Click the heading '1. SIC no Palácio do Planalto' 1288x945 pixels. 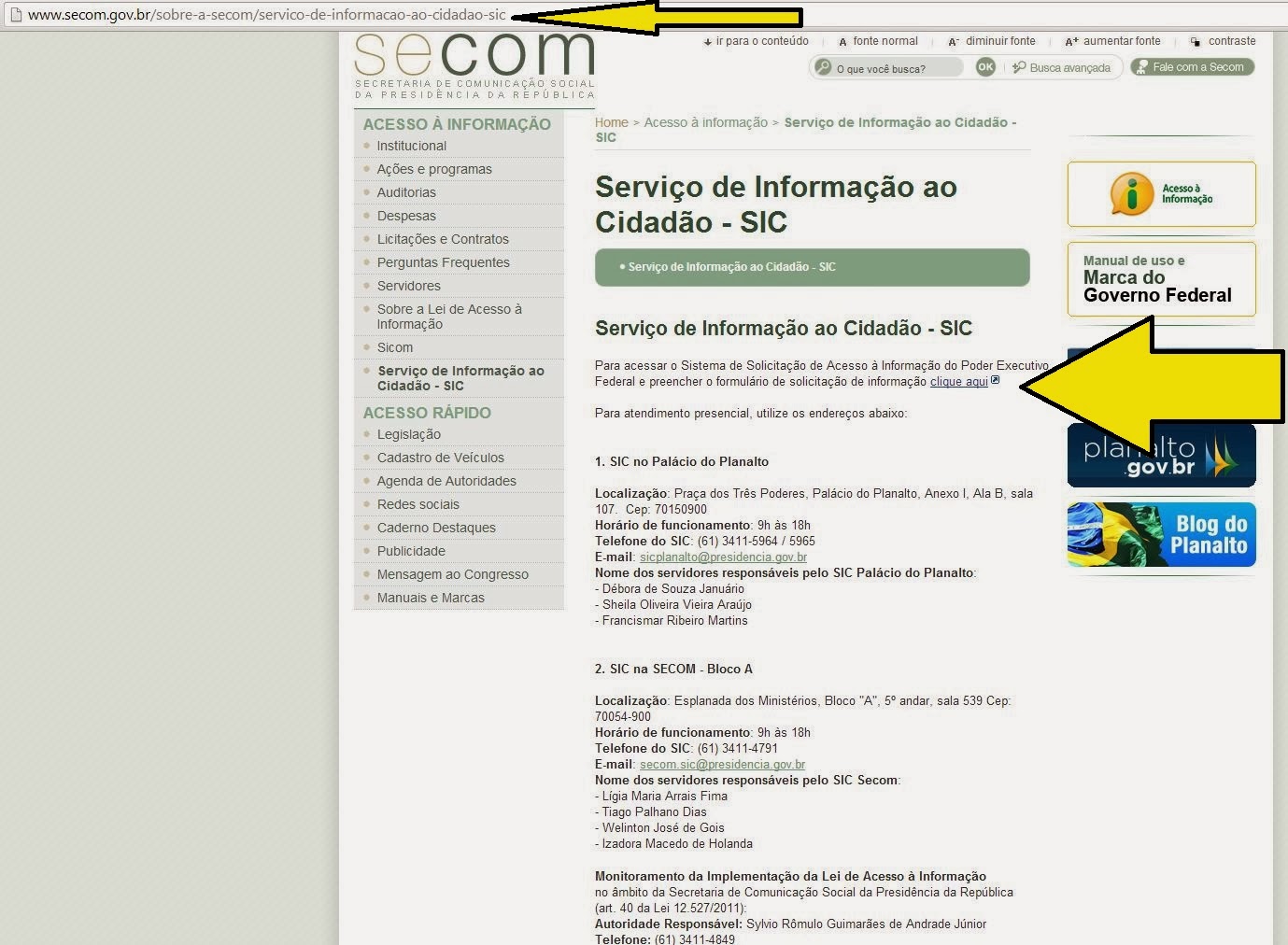tap(682, 462)
